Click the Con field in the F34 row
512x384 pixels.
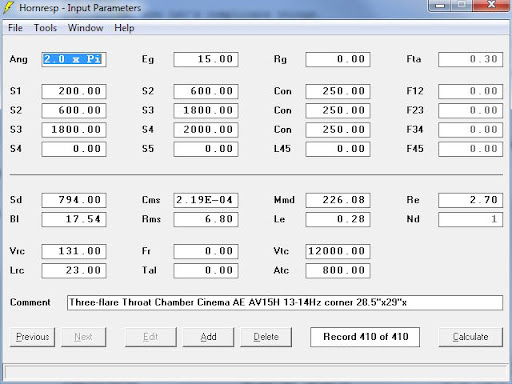338,130
